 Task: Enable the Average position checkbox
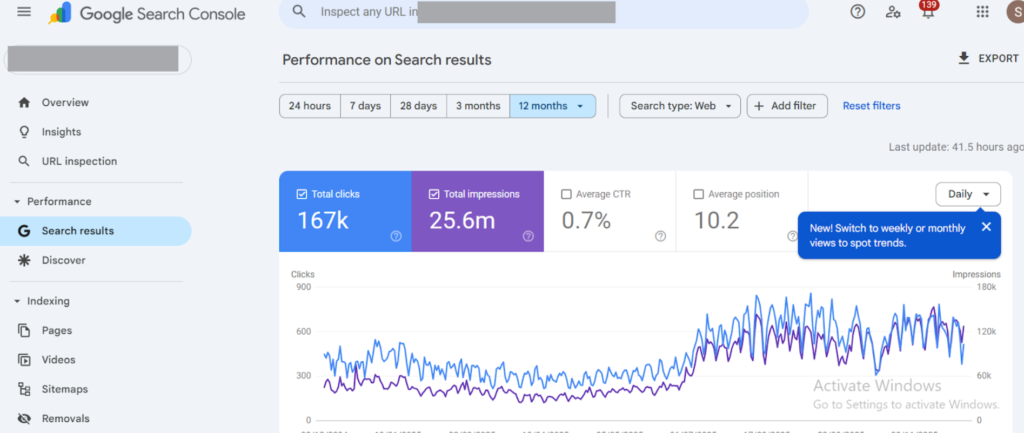click(699, 194)
